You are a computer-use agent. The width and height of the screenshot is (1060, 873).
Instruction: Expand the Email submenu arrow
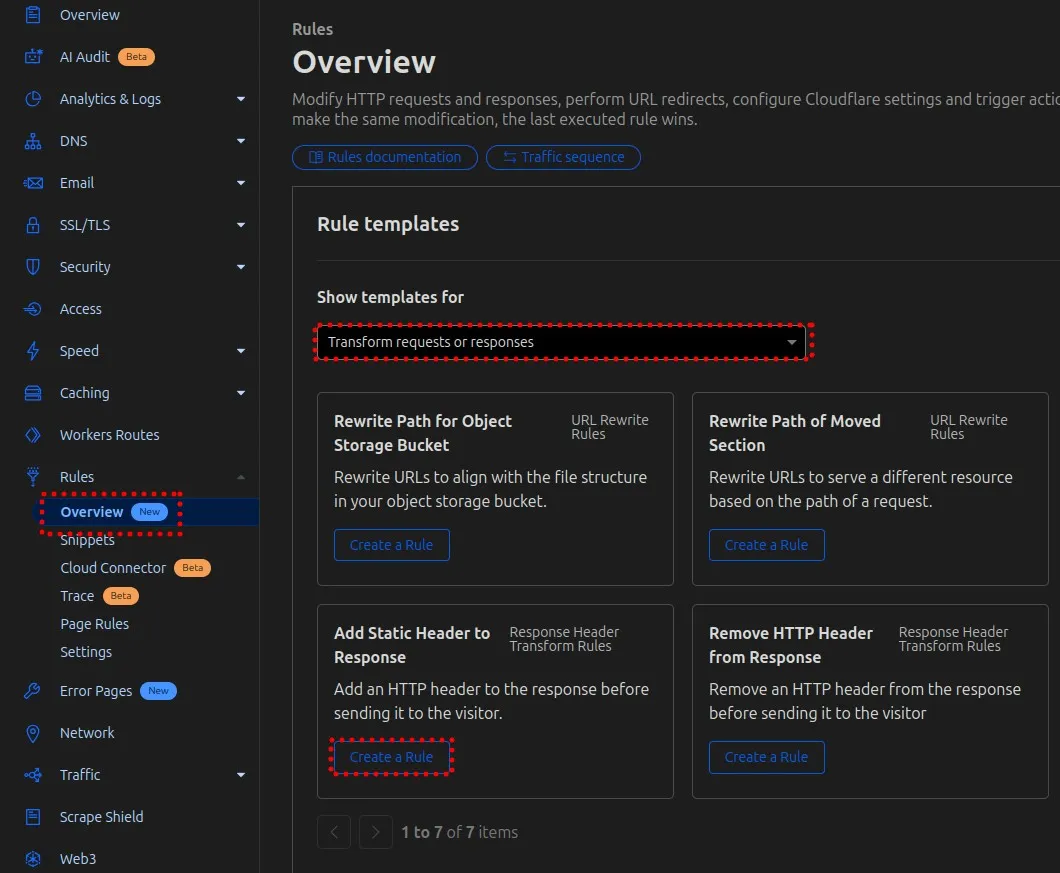241,183
